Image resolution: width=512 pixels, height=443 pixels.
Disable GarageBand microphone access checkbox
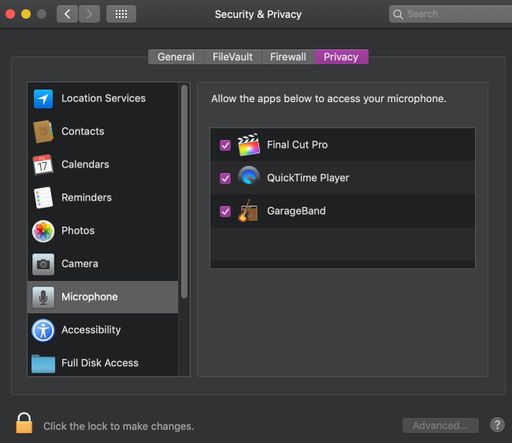(225, 211)
